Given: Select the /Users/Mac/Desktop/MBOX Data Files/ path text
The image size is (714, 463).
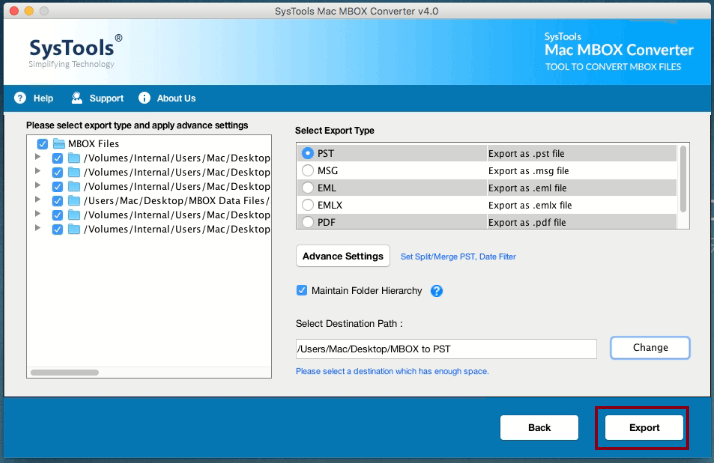Looking at the screenshot, I should (177, 201).
